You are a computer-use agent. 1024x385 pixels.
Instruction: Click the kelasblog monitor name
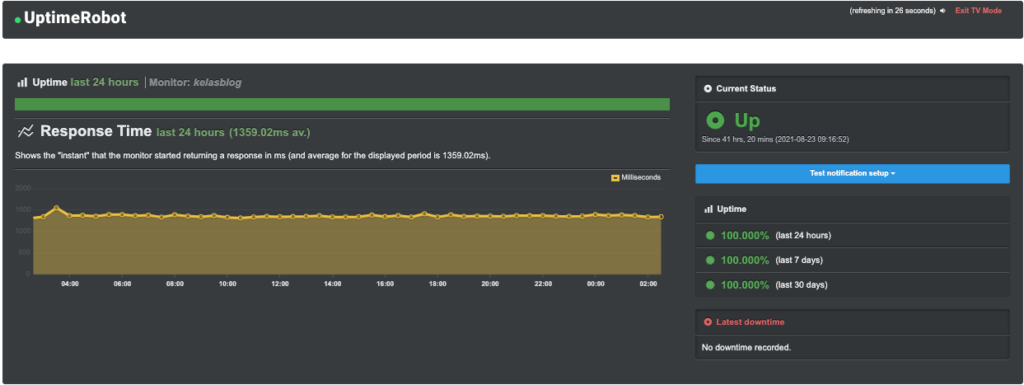tap(217, 82)
